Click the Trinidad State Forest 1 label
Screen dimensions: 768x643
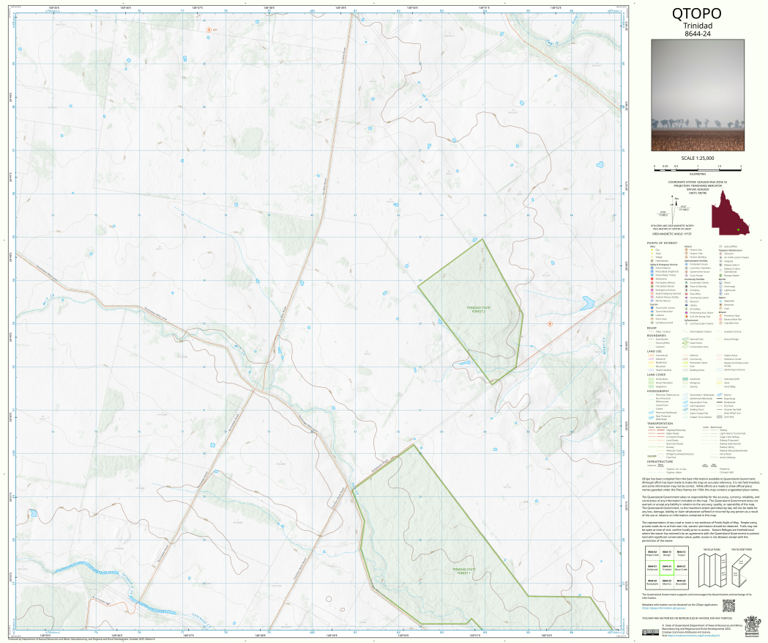coord(463,571)
